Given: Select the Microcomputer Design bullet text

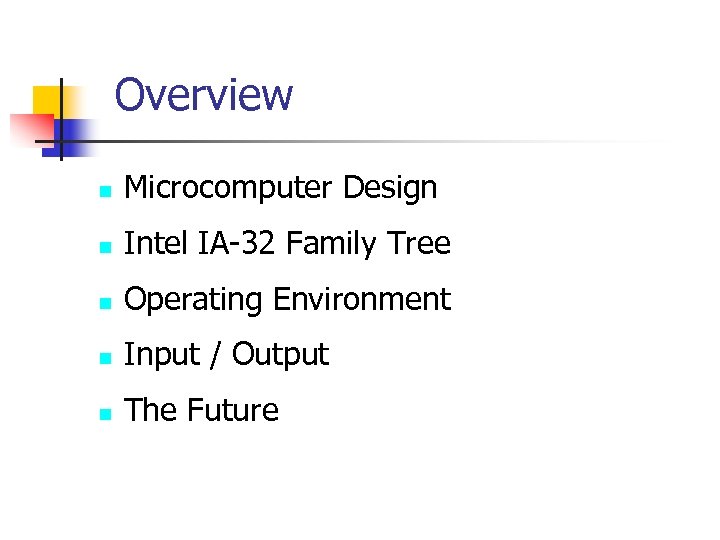Looking at the screenshot, I should pos(280,187).
